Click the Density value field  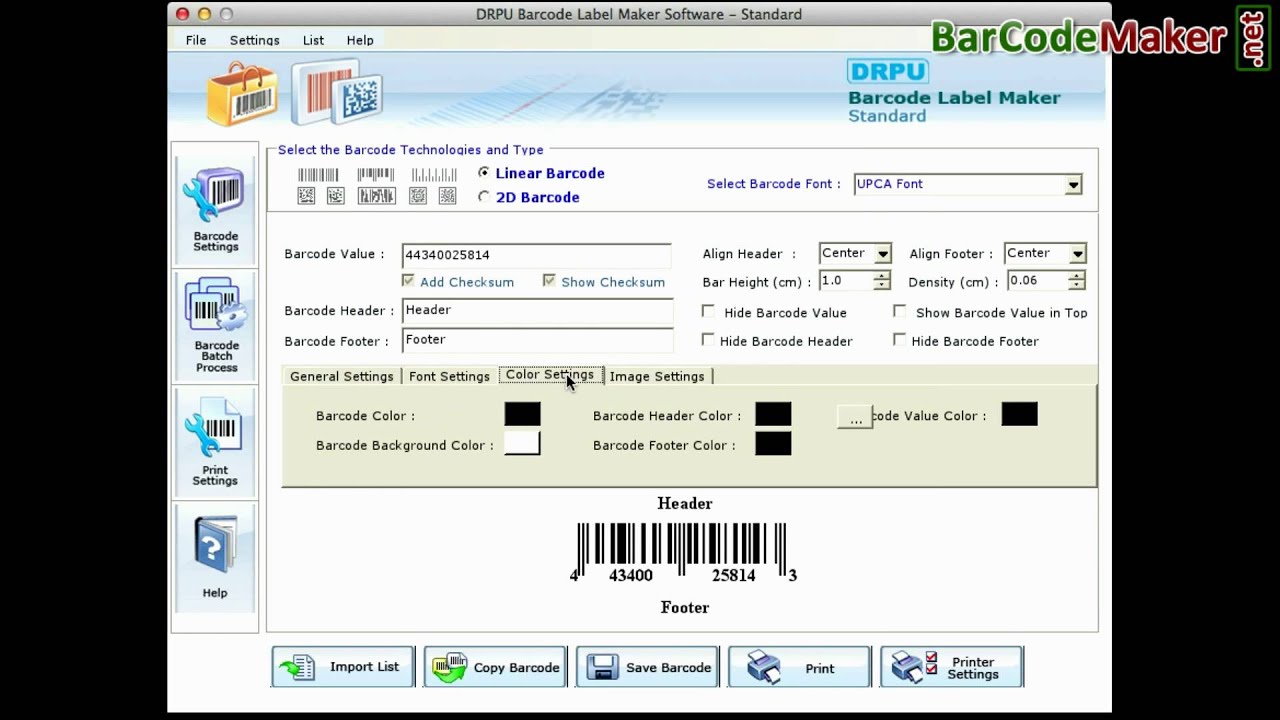(1037, 281)
